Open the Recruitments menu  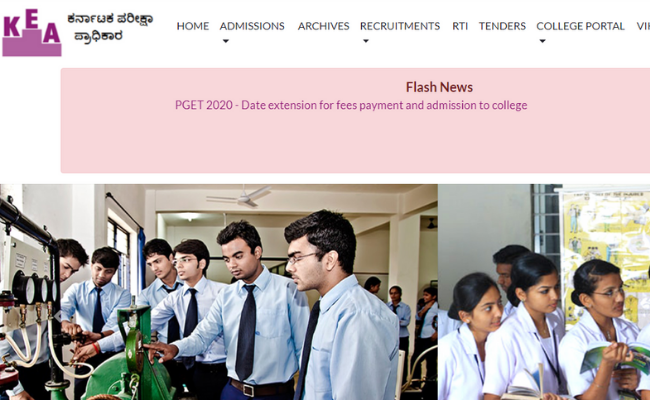tap(400, 26)
